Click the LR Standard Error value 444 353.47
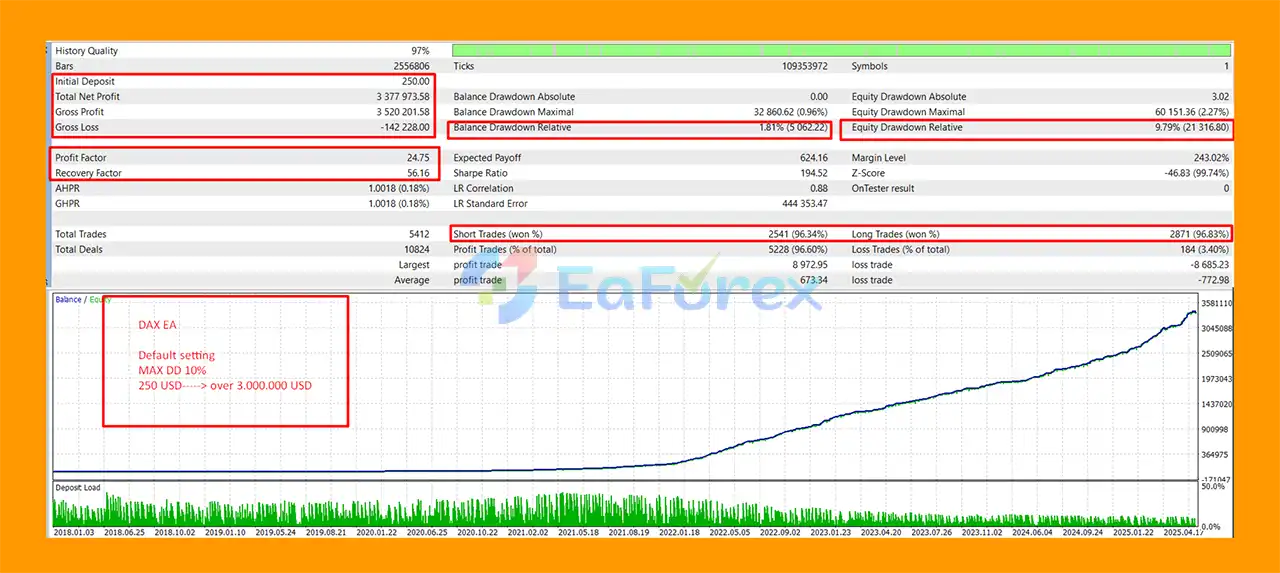Image resolution: width=1280 pixels, height=573 pixels. 805,203
